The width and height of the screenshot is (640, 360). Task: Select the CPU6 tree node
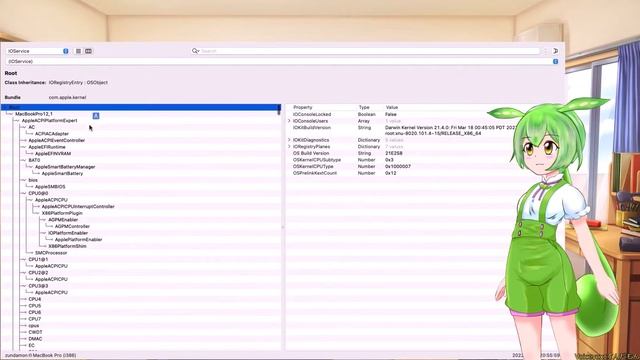[x=35, y=312]
